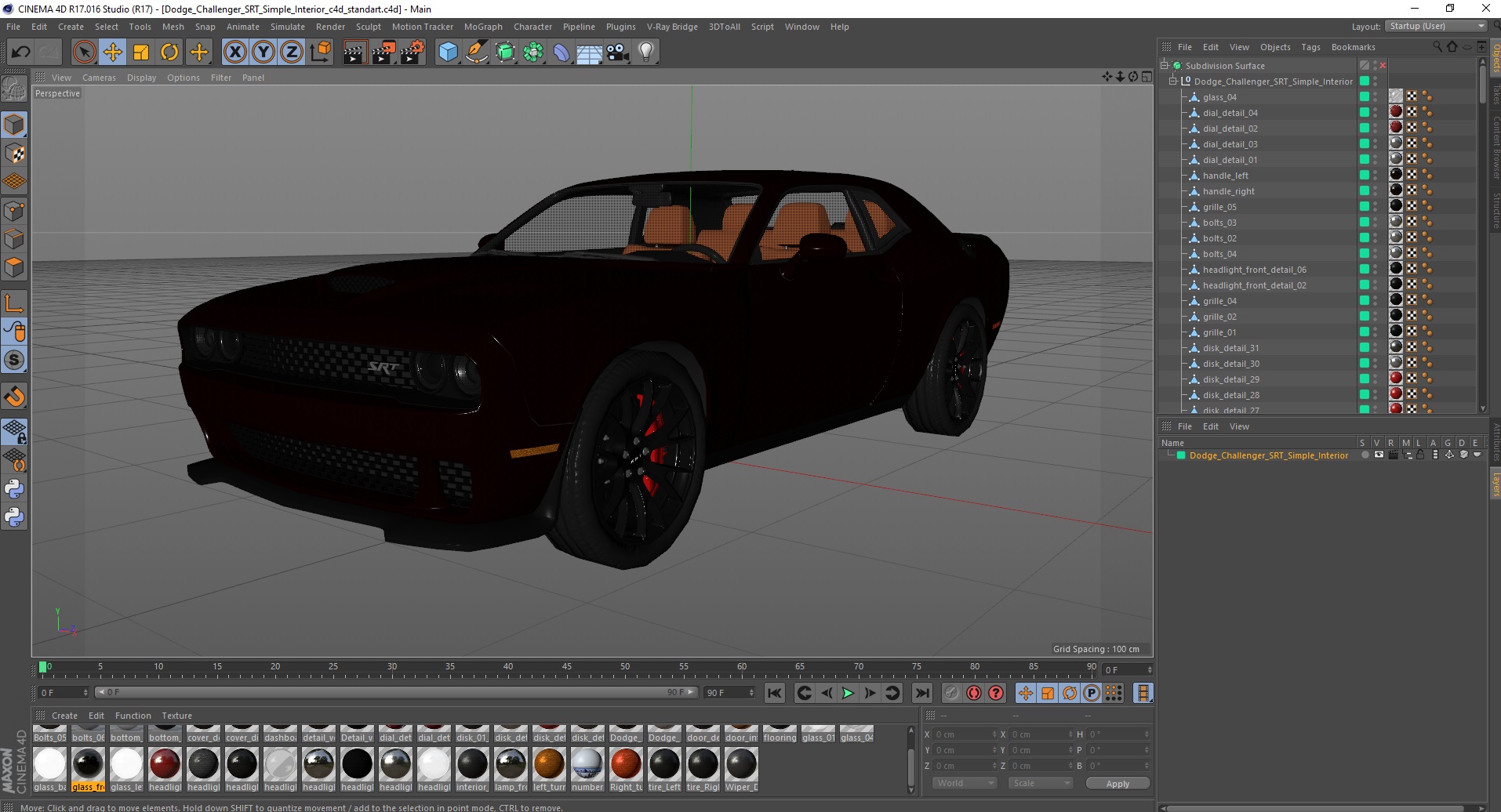
Task: Open Material Manager Create menu
Action: click(64, 716)
